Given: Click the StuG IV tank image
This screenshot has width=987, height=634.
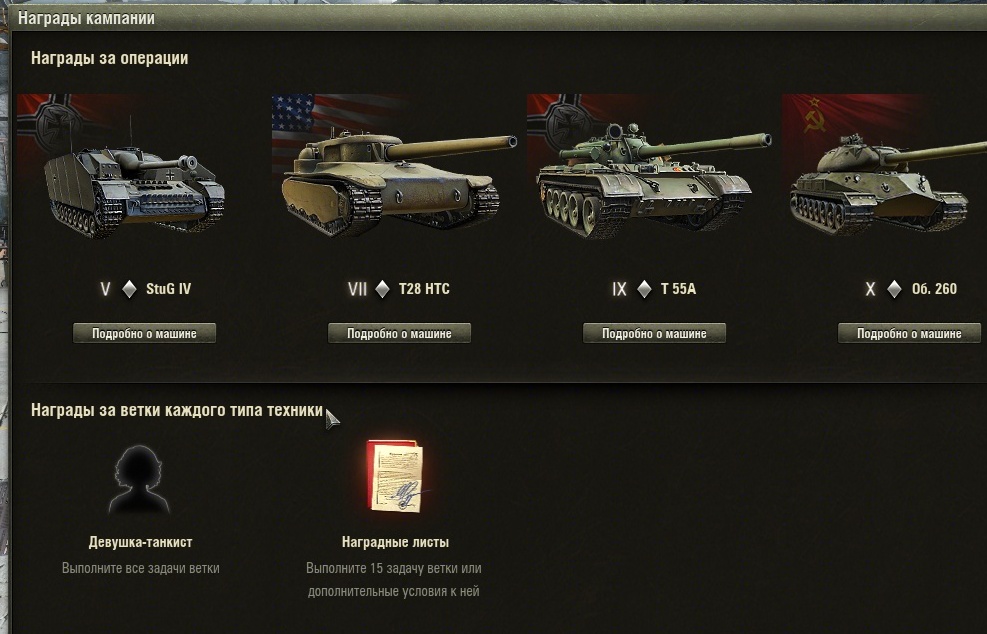Looking at the screenshot, I should 134,188.
